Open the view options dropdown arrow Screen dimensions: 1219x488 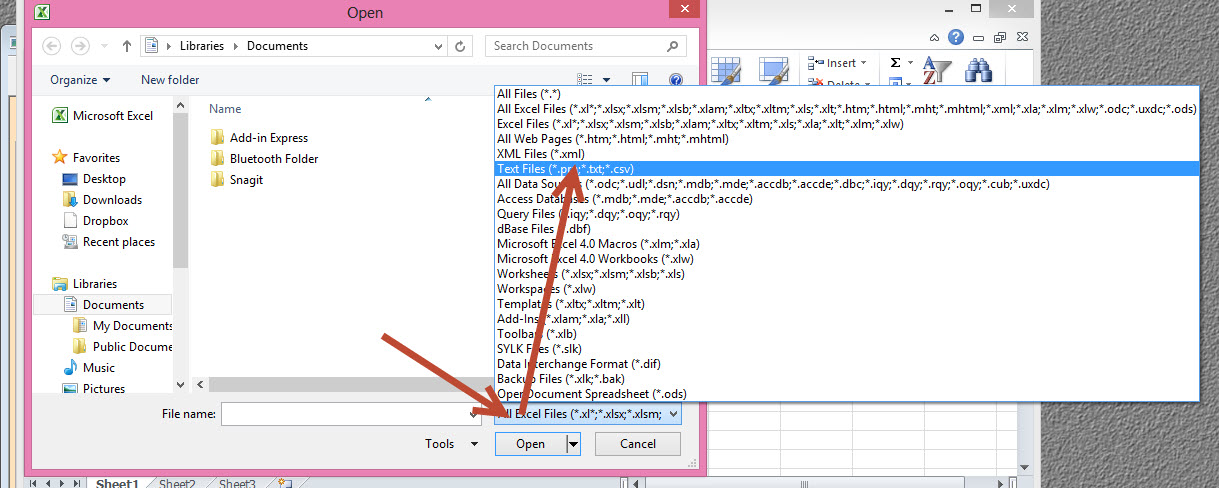pyautogui.click(x=606, y=80)
